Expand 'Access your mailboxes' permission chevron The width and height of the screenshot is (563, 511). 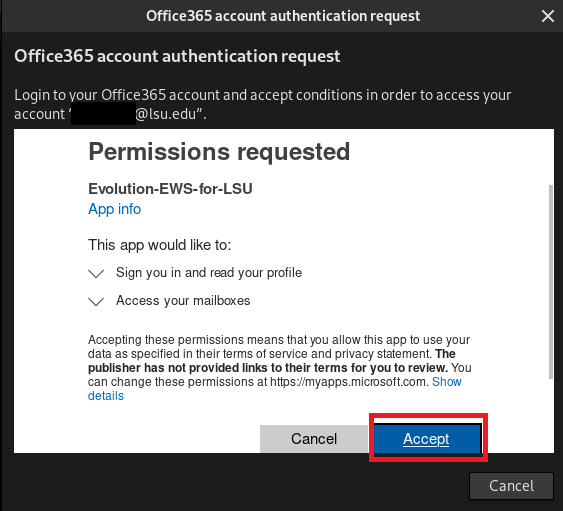click(x=96, y=301)
